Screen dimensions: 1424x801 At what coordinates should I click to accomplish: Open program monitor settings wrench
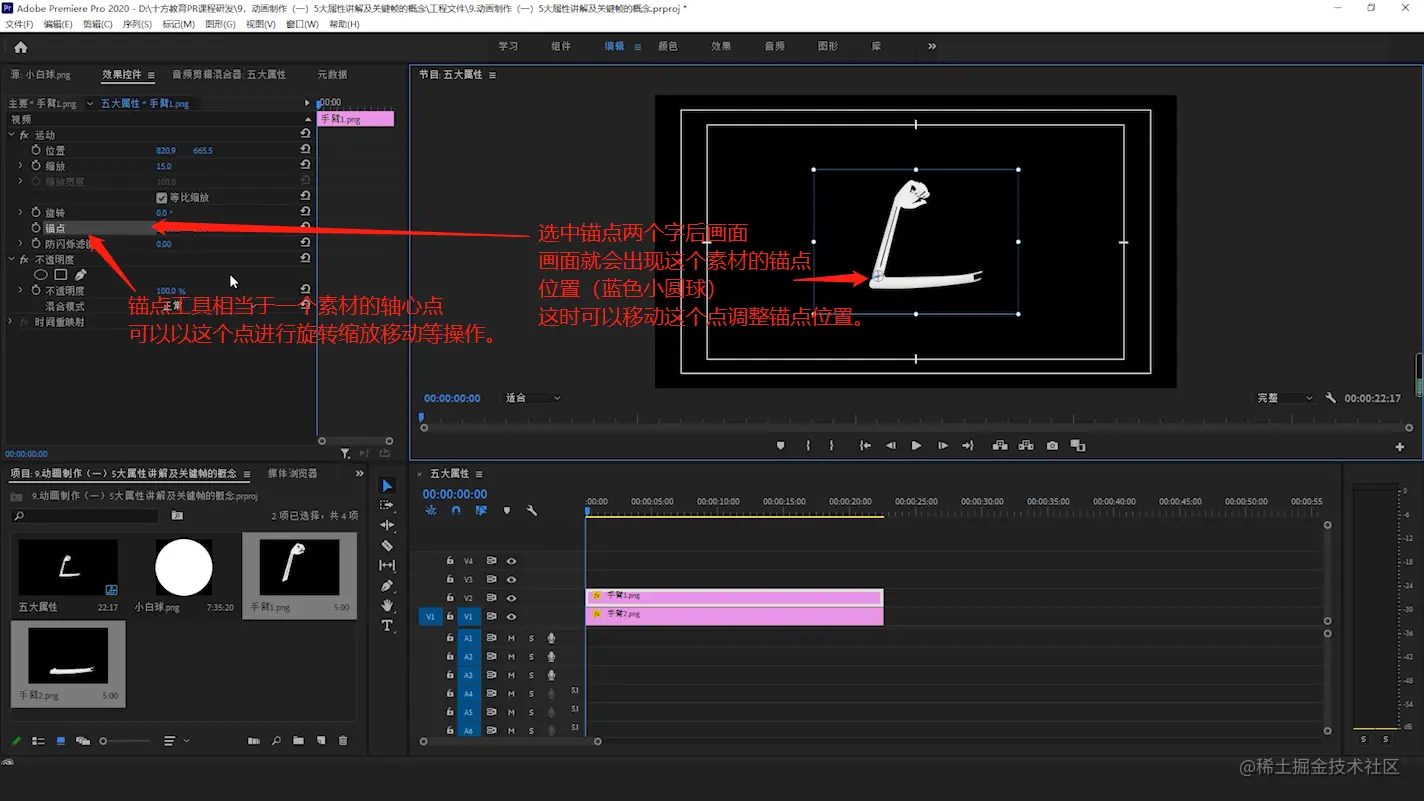(1330, 398)
